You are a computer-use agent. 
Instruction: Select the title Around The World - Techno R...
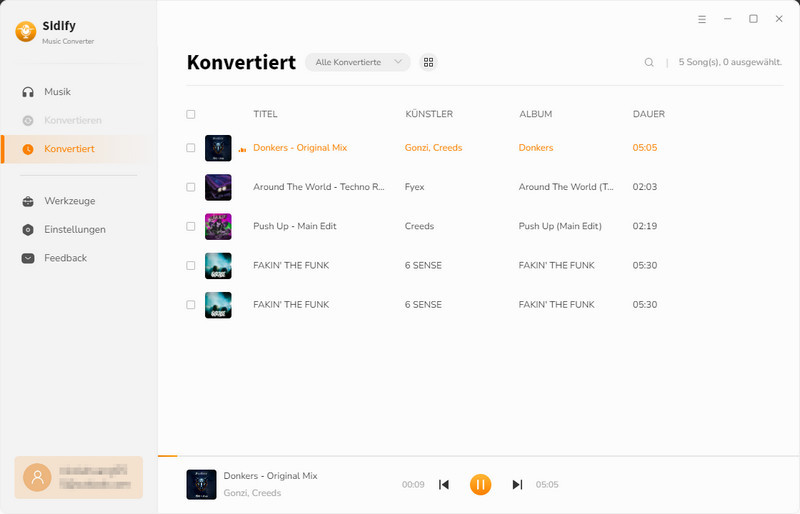[x=319, y=187]
